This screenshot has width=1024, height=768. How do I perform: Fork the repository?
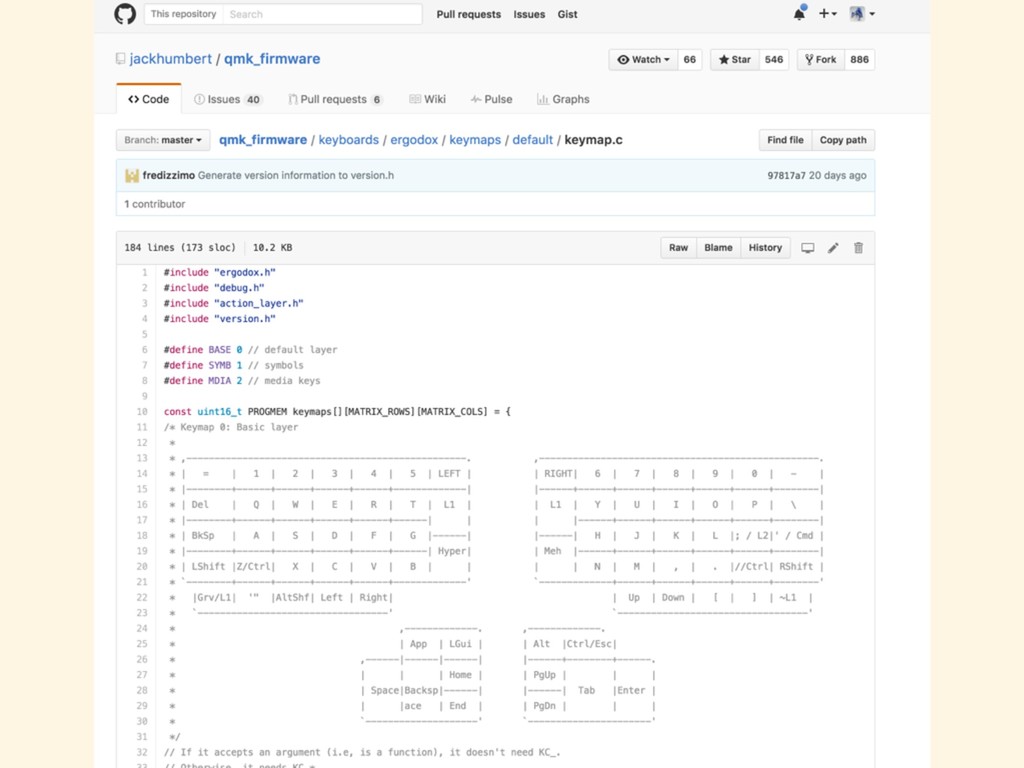pyautogui.click(x=821, y=59)
